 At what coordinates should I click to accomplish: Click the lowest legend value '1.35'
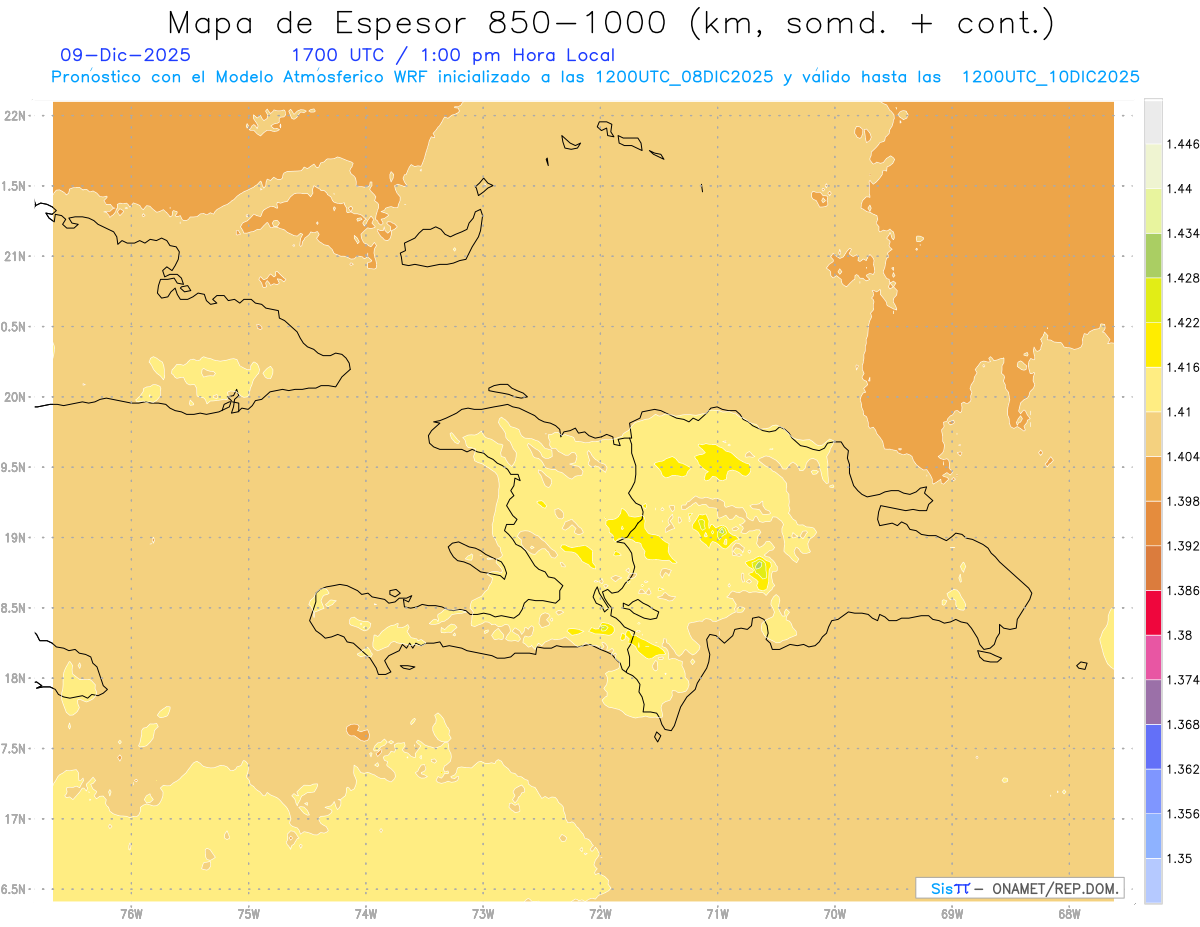[1180, 858]
